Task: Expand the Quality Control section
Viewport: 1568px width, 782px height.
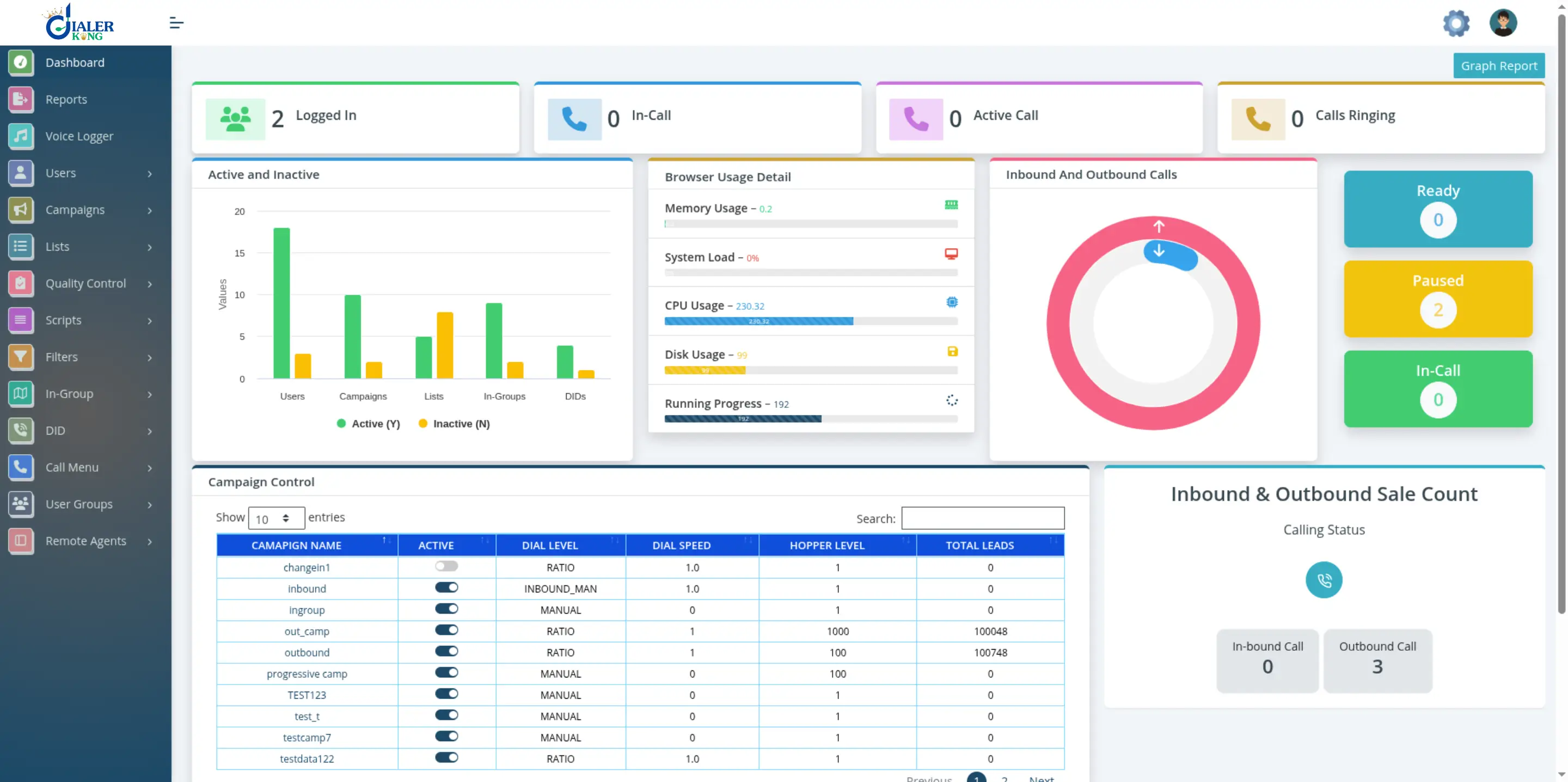Action: [85, 283]
